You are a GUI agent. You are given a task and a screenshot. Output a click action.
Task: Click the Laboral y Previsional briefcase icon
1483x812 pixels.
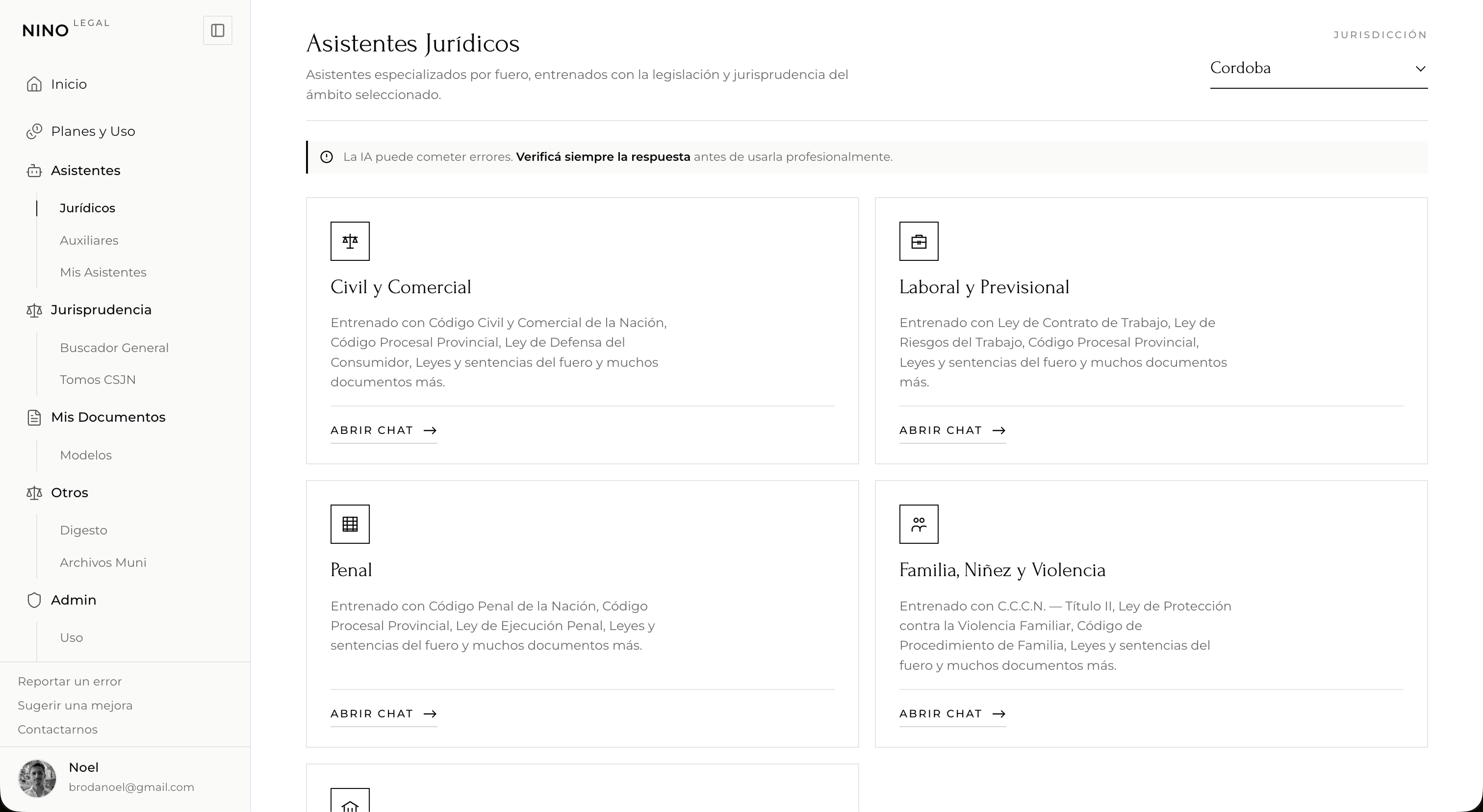919,241
